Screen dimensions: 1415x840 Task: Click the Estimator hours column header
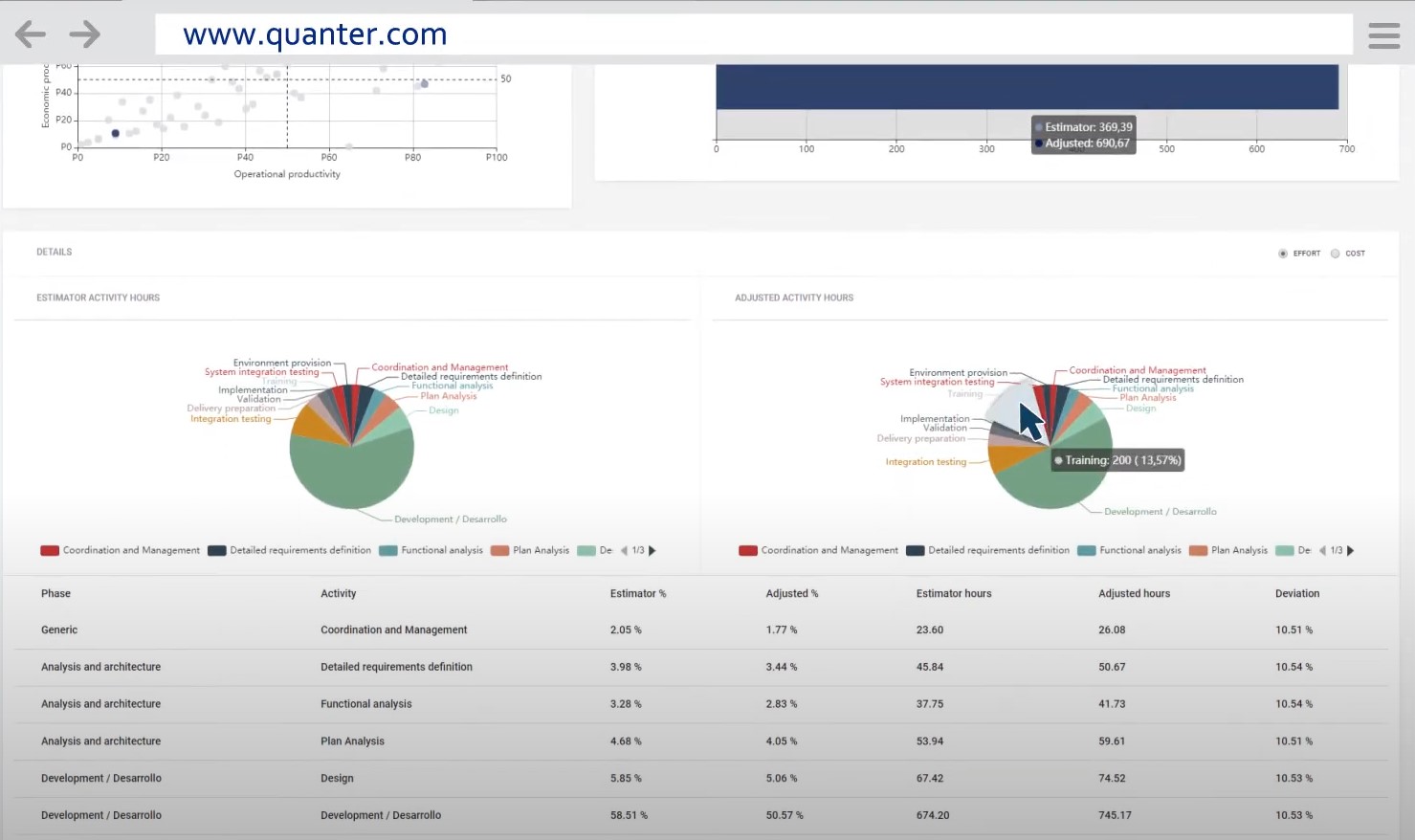[x=953, y=594]
